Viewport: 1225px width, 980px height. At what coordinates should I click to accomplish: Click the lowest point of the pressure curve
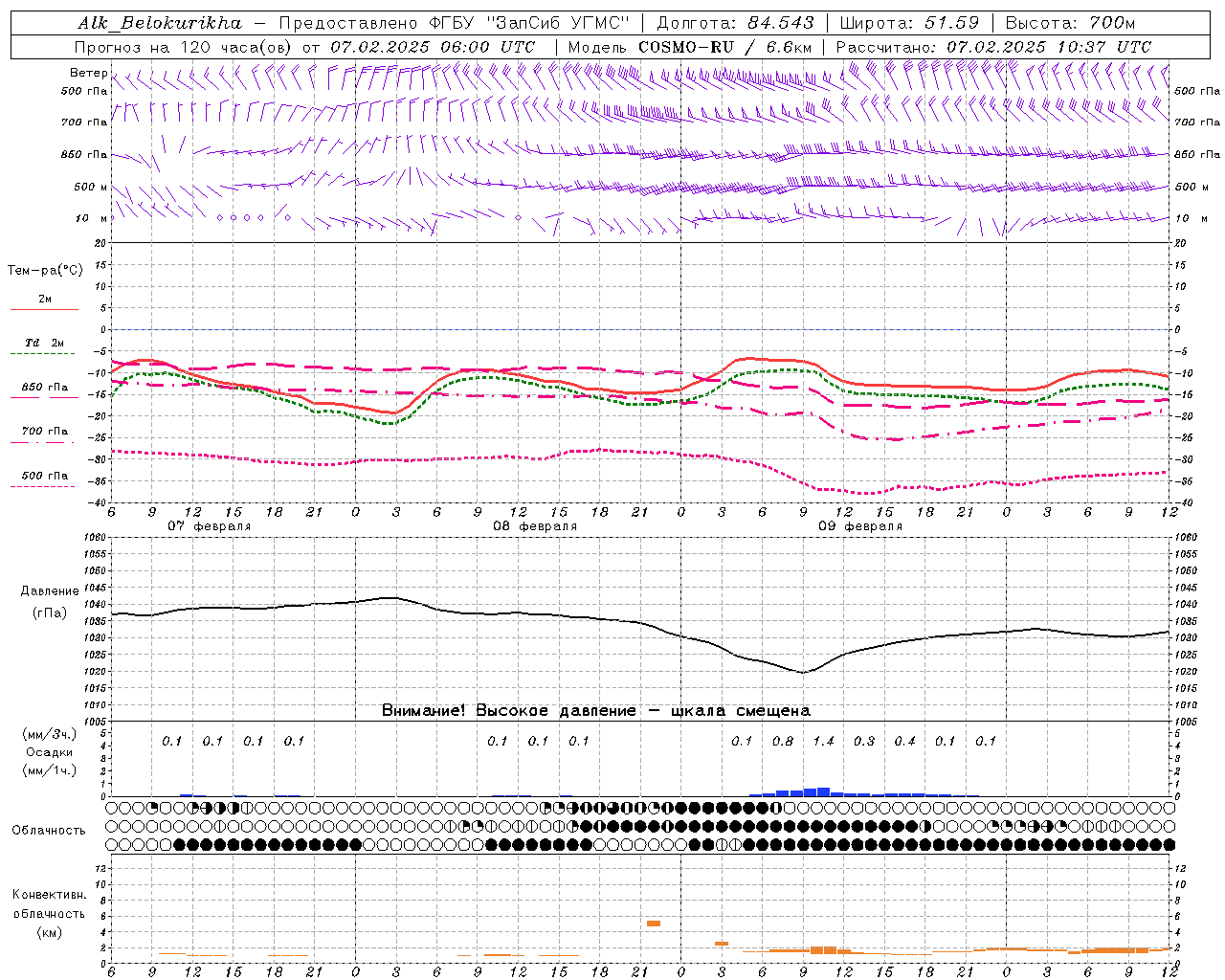803,672
